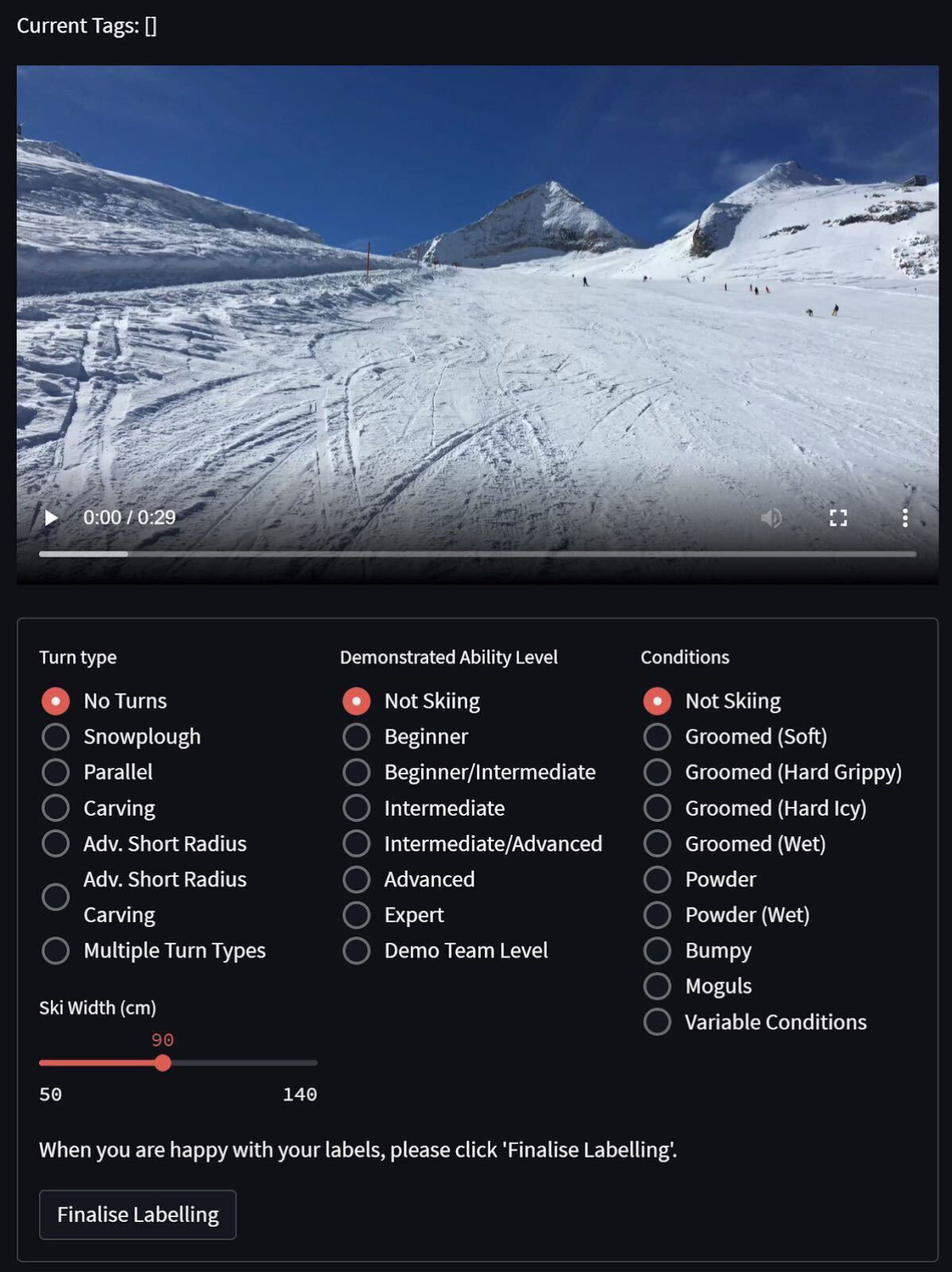952x1272 pixels.
Task: Select the Parallel turn type
Action: click(x=97, y=772)
